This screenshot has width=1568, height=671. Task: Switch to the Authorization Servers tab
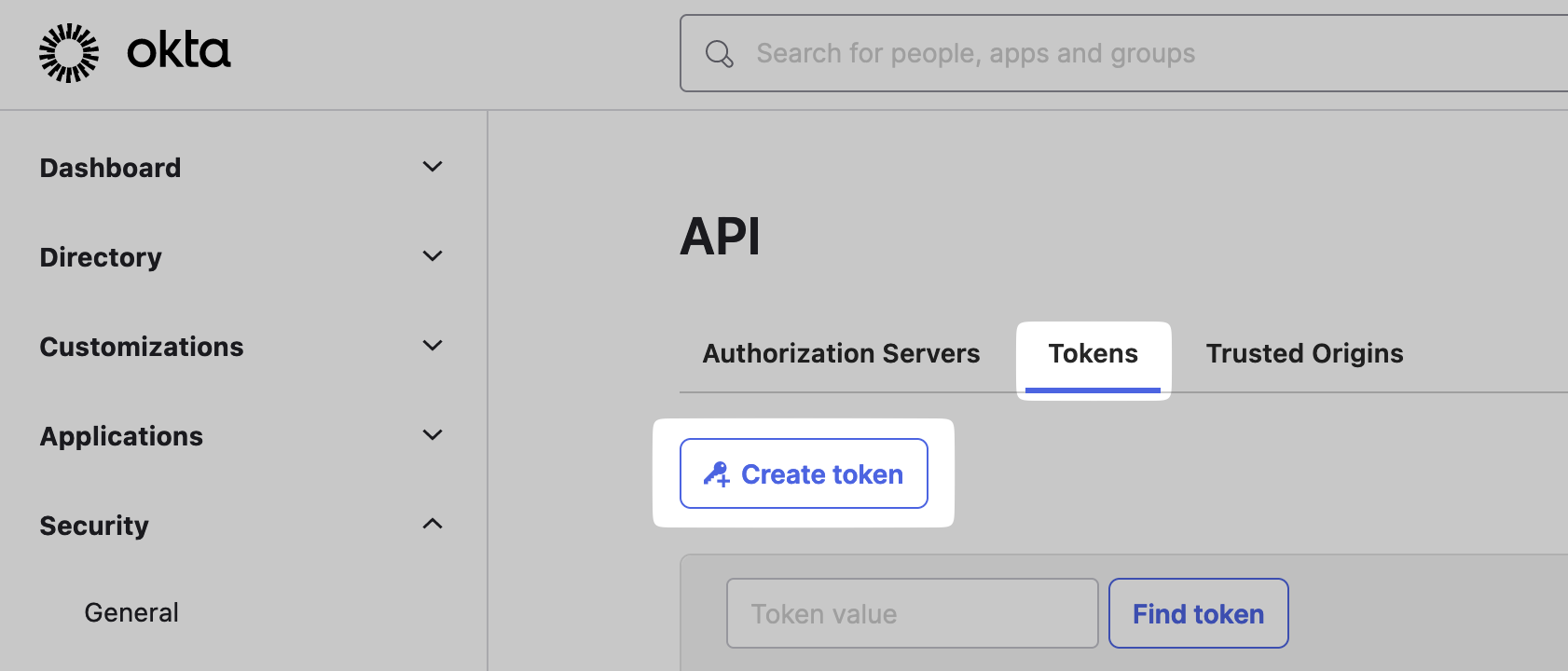(841, 354)
